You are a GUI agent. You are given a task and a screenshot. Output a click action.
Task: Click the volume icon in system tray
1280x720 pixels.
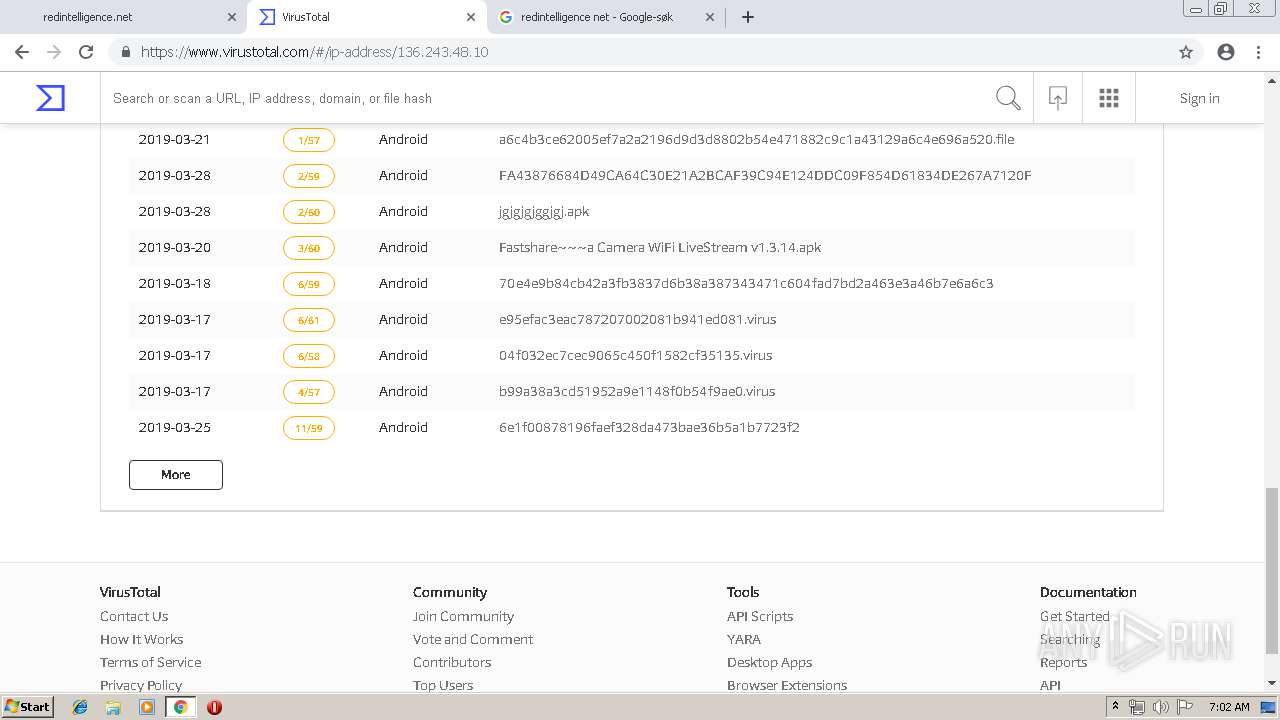click(x=1160, y=707)
